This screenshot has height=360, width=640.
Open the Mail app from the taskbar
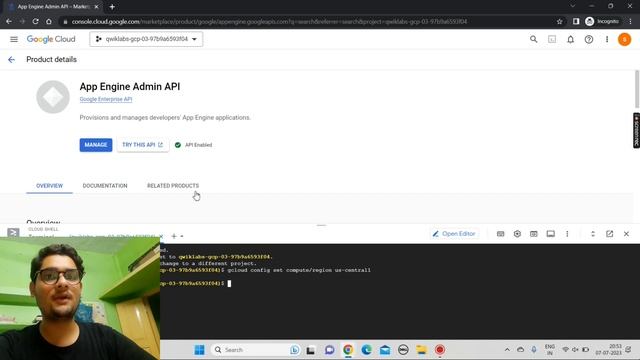point(384,350)
